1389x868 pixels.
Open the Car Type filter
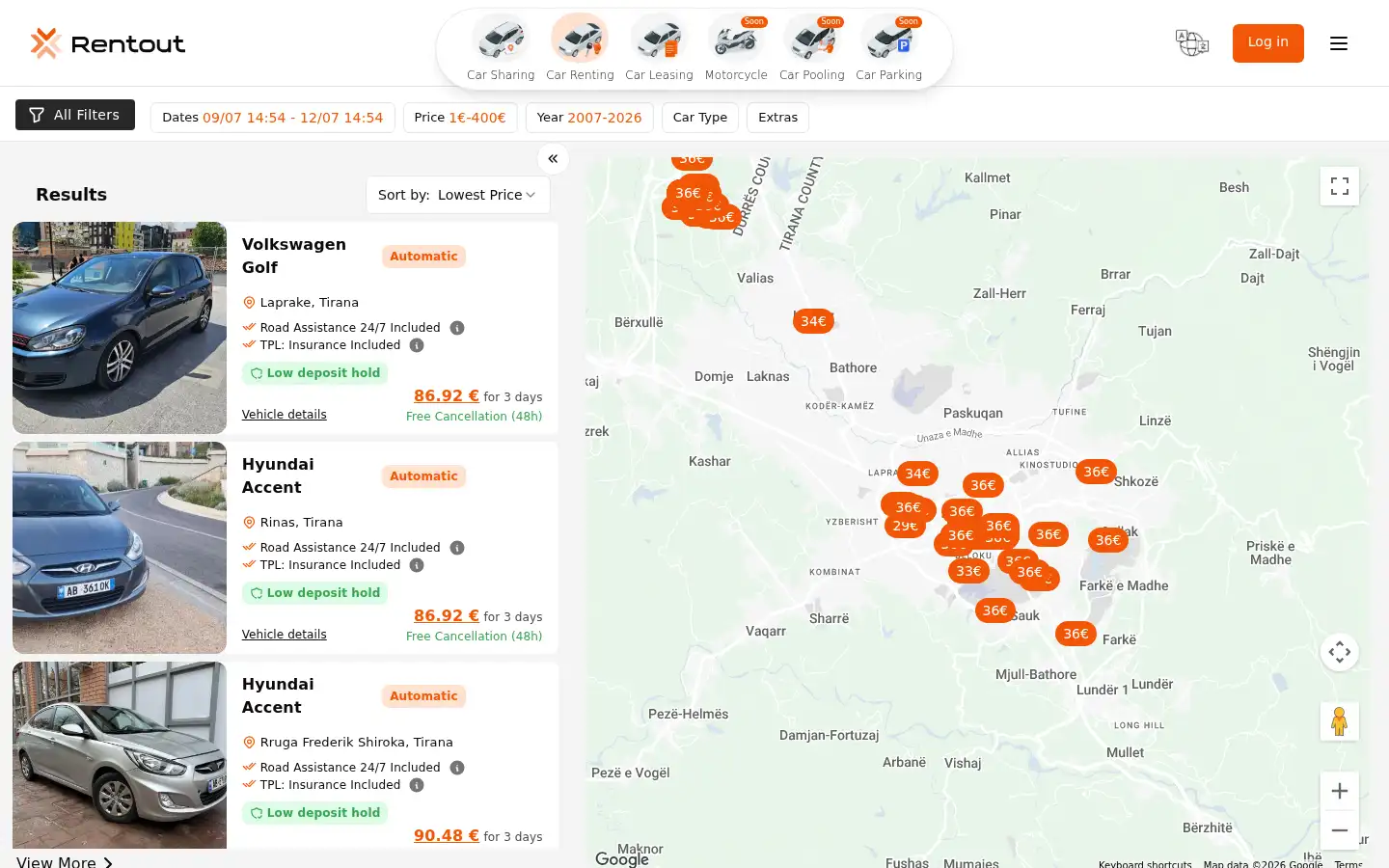700,118
